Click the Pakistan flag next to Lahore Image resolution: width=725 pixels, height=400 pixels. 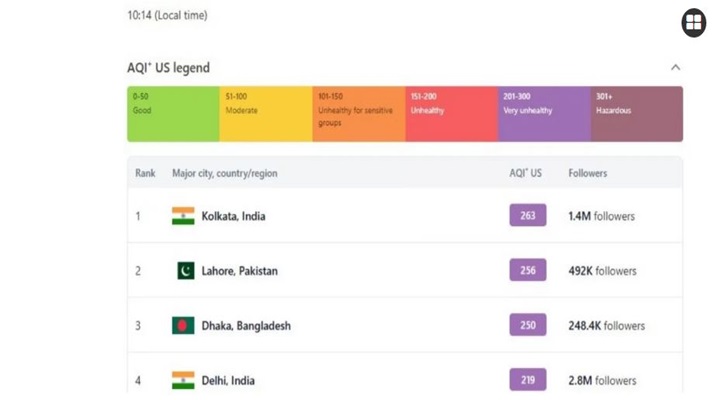pos(186,271)
